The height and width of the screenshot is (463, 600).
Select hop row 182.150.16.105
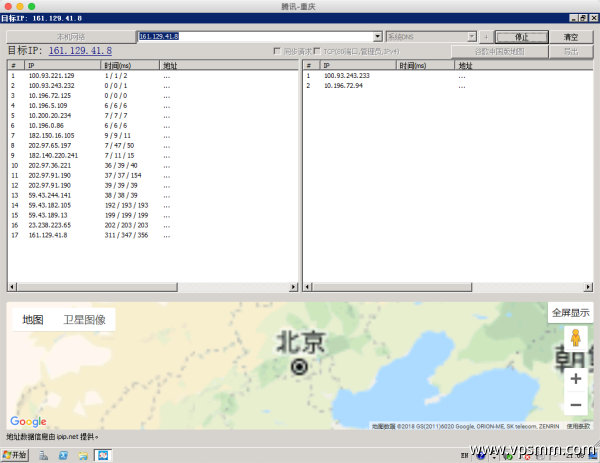pos(152,135)
